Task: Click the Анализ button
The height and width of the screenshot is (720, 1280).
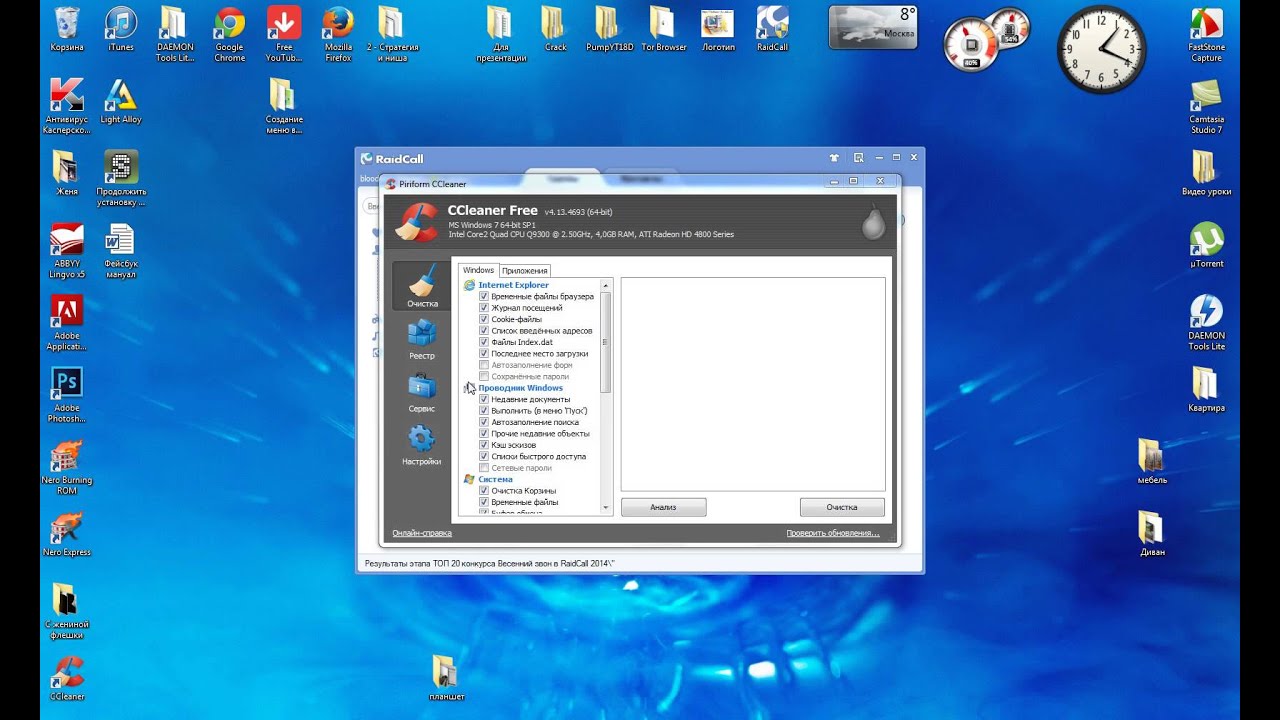Action: point(663,507)
